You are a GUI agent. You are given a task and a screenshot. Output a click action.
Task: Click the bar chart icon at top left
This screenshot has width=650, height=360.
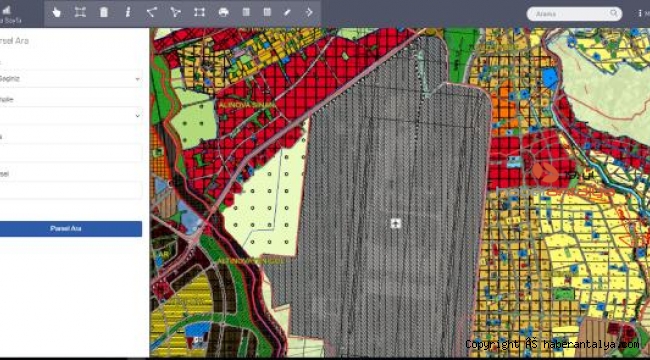pyautogui.click(x=6, y=10)
